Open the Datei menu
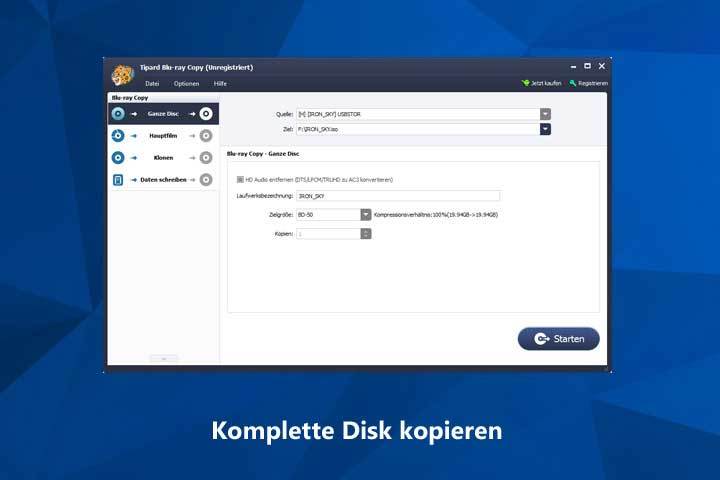 [x=152, y=83]
